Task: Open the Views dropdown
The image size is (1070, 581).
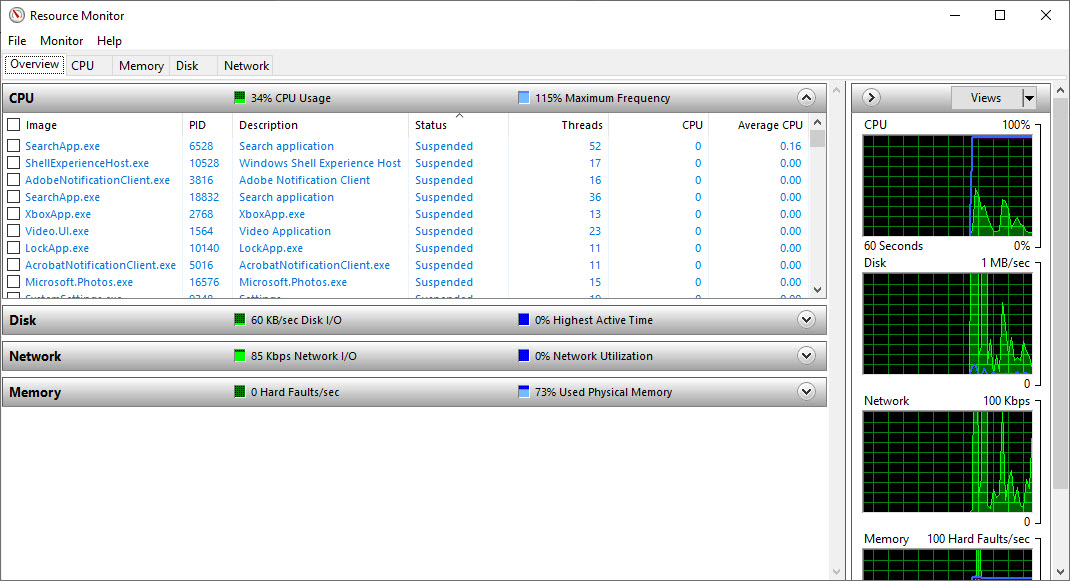Action: tap(1027, 97)
